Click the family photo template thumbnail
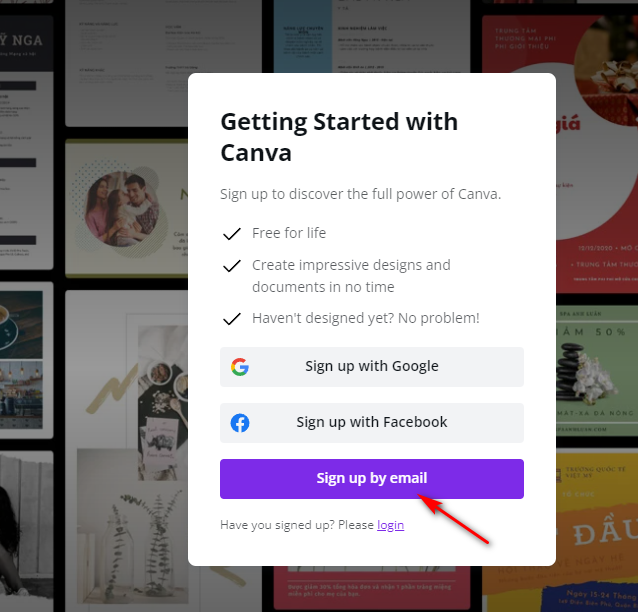The width and height of the screenshot is (638, 612). [x=127, y=208]
